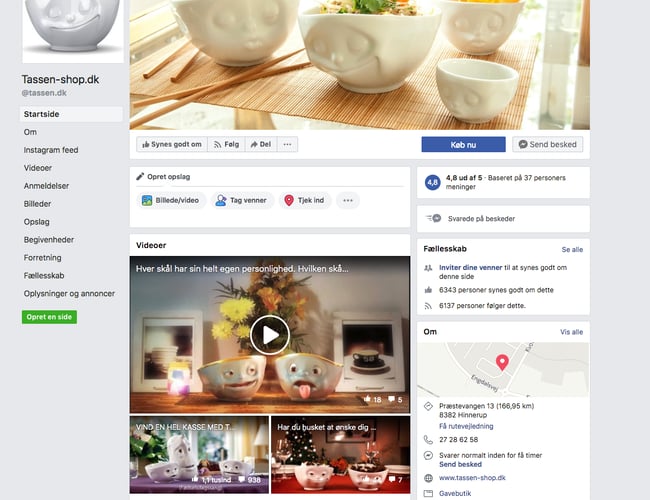Open Billeder in the sidebar
The width and height of the screenshot is (650, 500).
point(37,204)
